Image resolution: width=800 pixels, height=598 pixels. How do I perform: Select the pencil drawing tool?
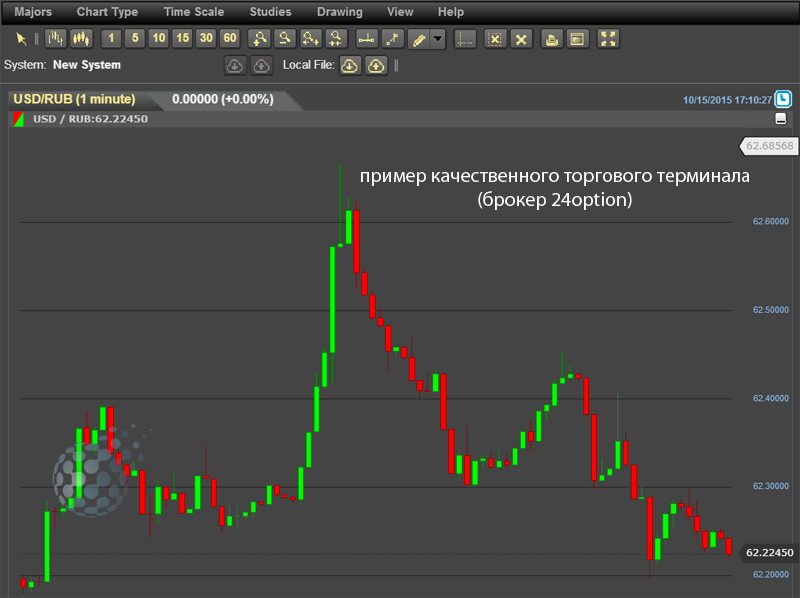click(x=419, y=39)
